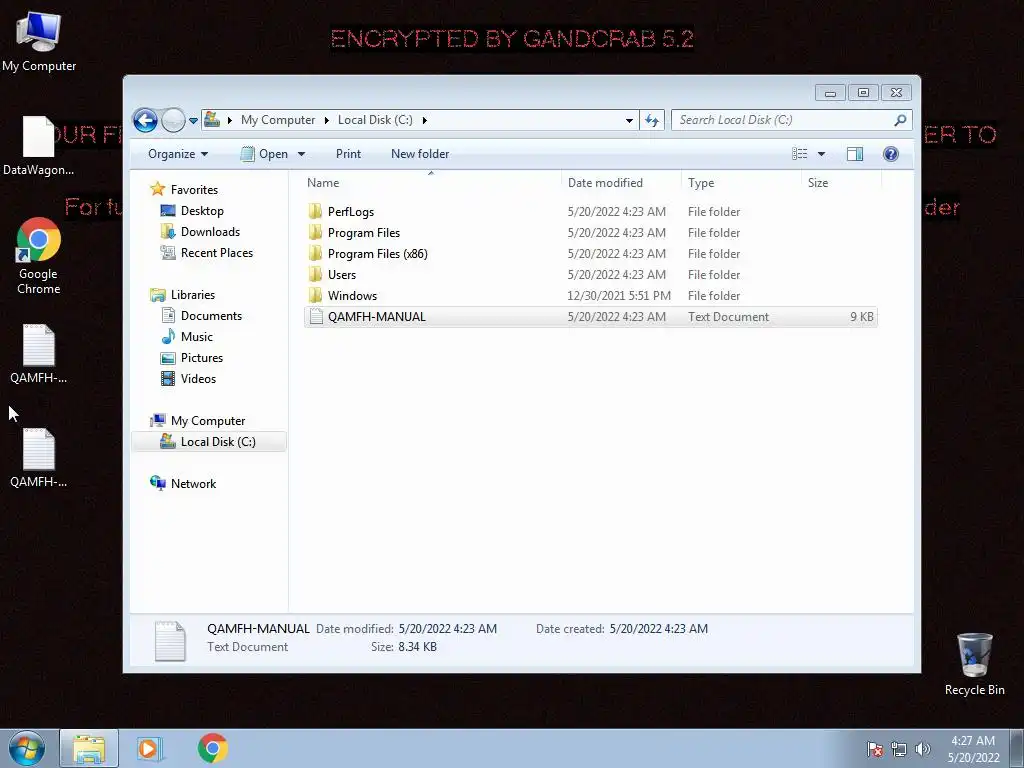Click the Local Disk (C:) breadcrumb segment
This screenshot has width=1024, height=768.
click(x=375, y=120)
